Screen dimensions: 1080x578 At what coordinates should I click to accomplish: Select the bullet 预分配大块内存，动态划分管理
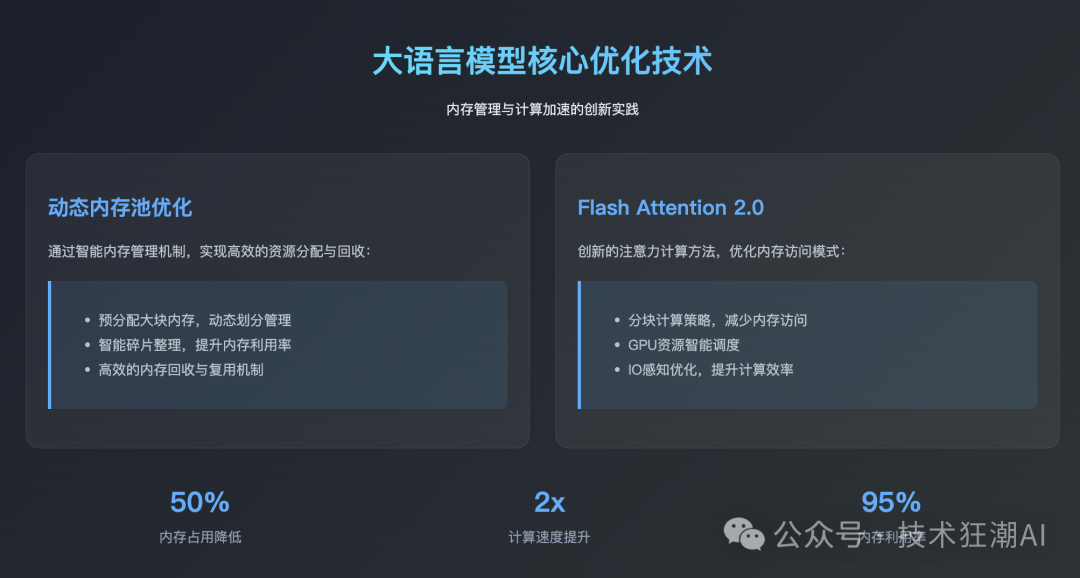coord(194,320)
